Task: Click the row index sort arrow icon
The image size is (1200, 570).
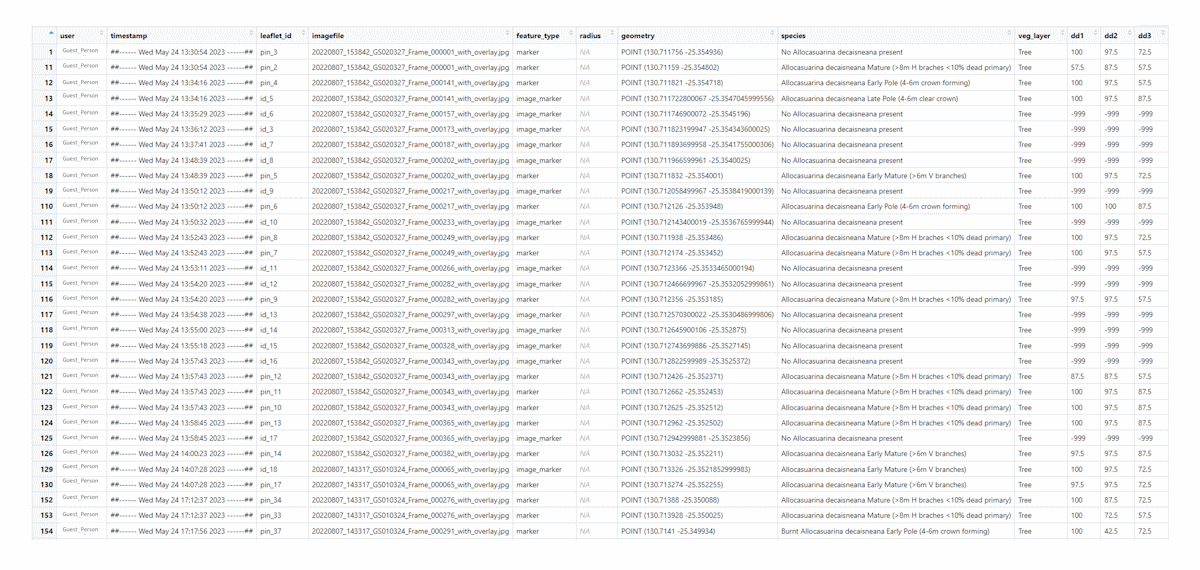Action: [51, 34]
